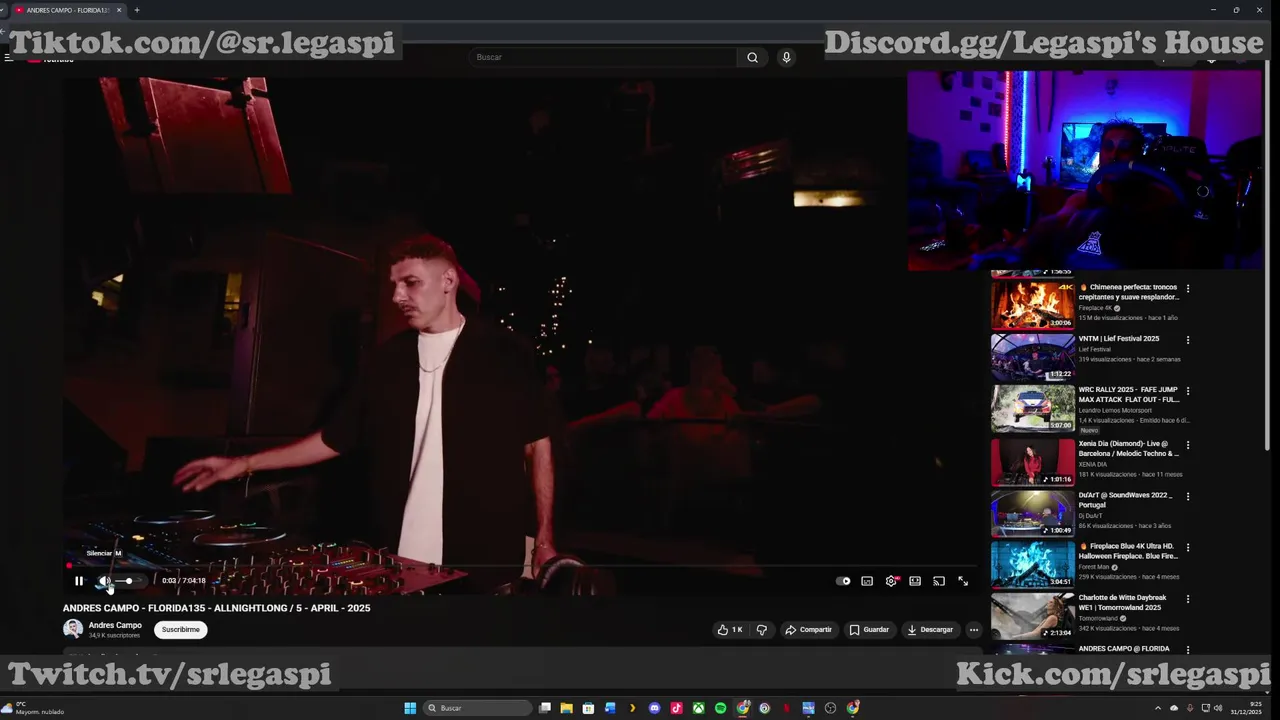The image size is (1280, 720).
Task: Click the taskbar Buscar search box
Action: tap(478, 708)
